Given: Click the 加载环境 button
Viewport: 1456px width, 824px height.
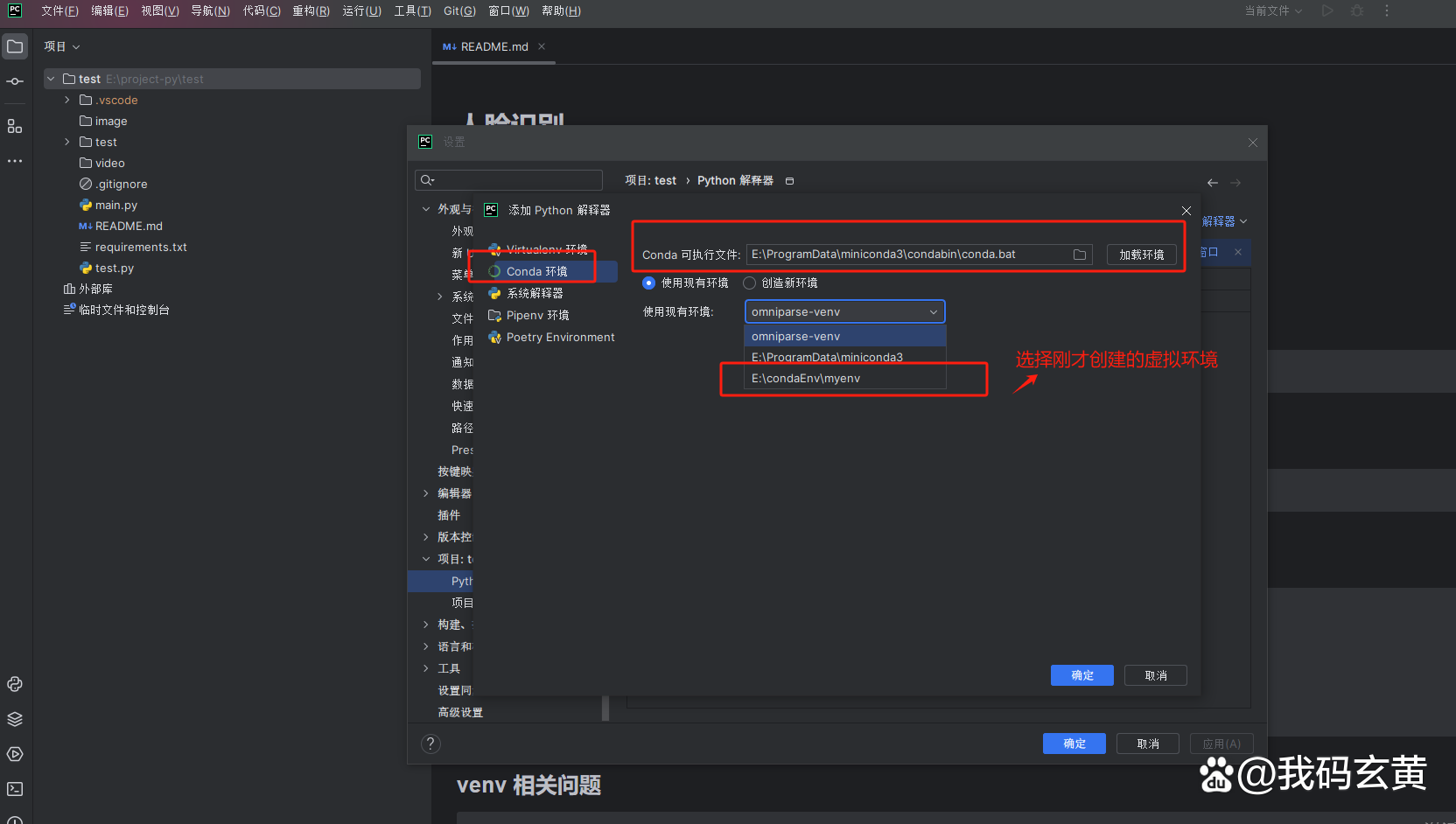Looking at the screenshot, I should click(x=1141, y=255).
